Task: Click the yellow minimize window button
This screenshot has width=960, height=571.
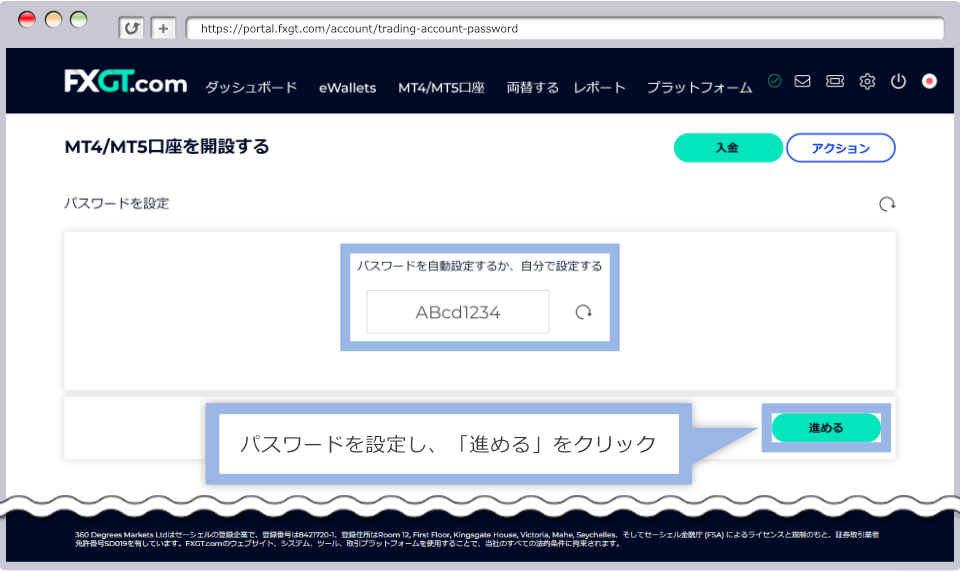Action: pos(53,20)
